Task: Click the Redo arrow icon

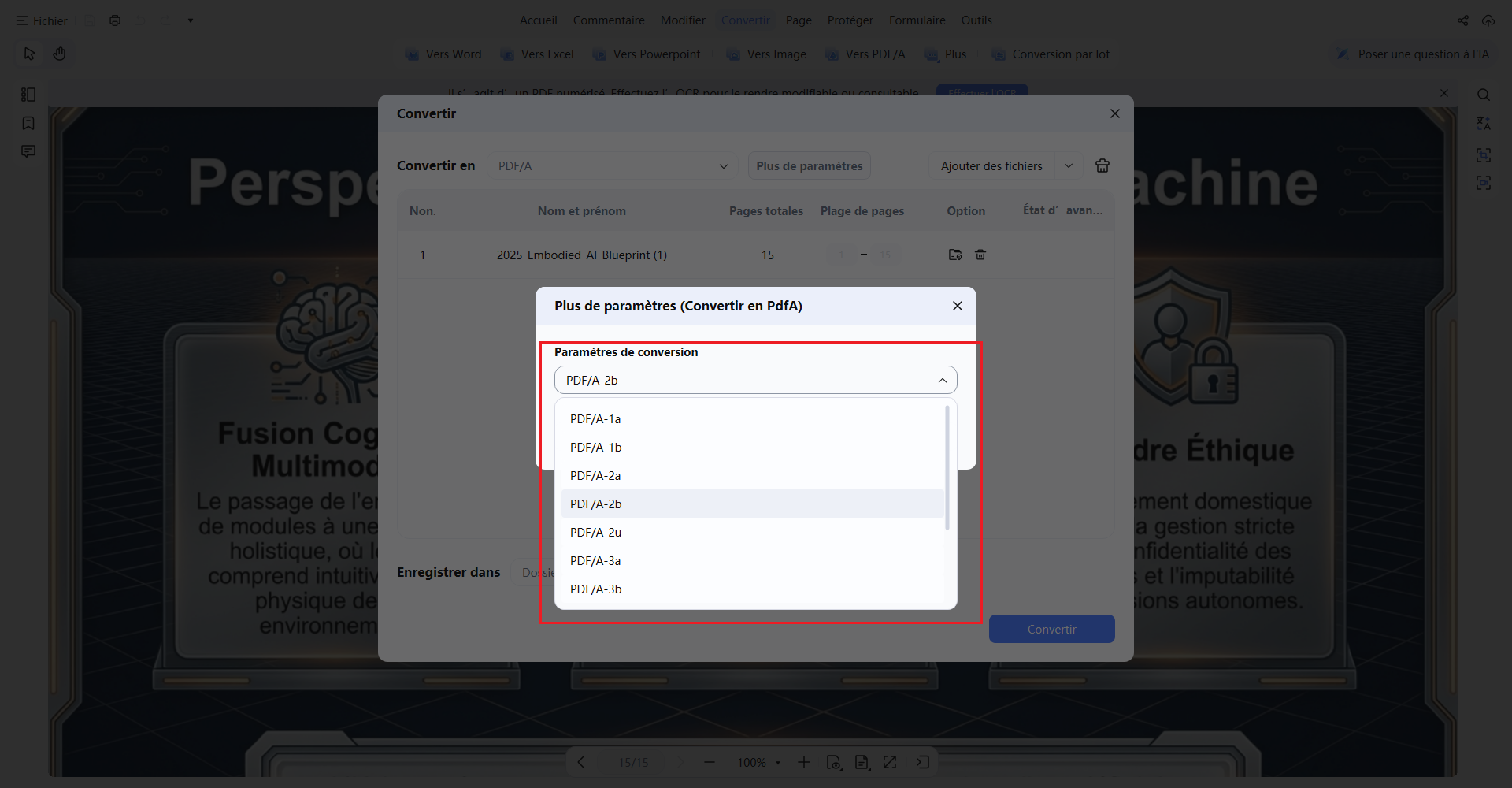Action: [165, 20]
